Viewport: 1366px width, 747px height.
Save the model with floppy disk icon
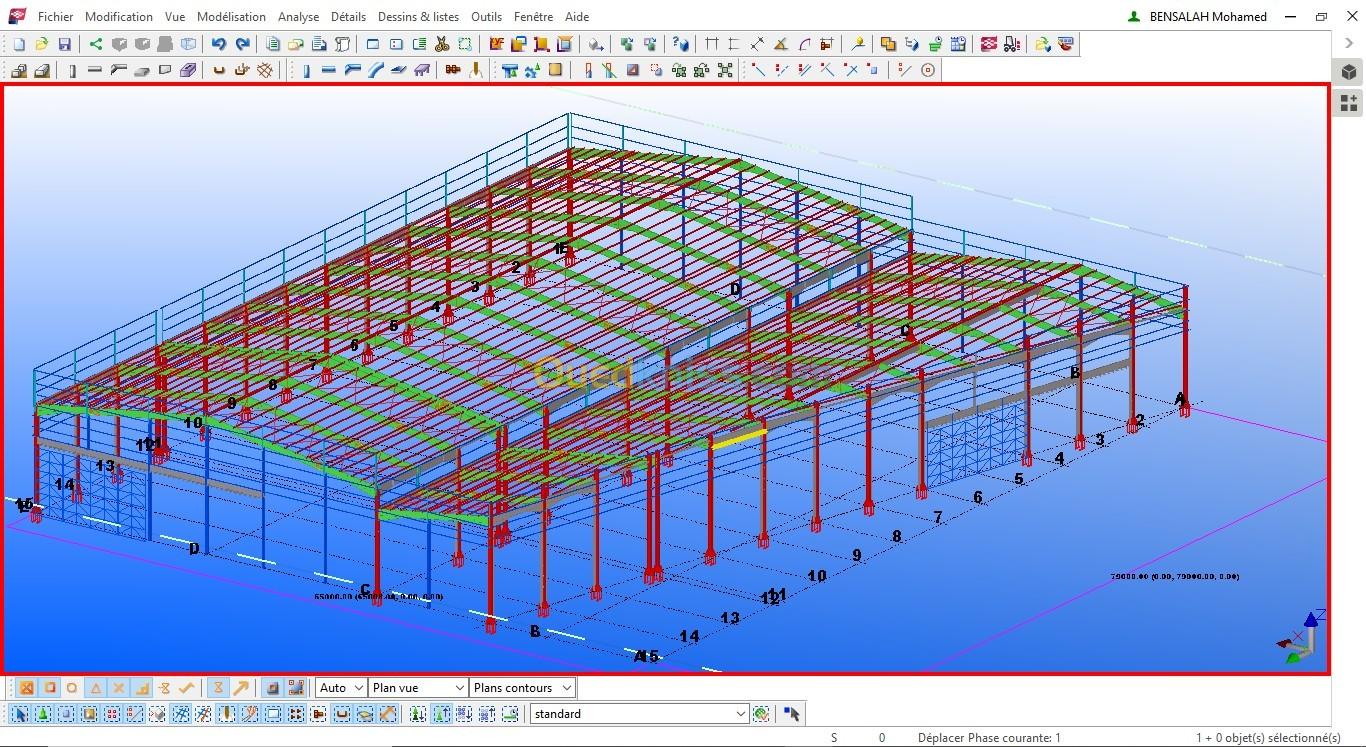pyautogui.click(x=64, y=44)
